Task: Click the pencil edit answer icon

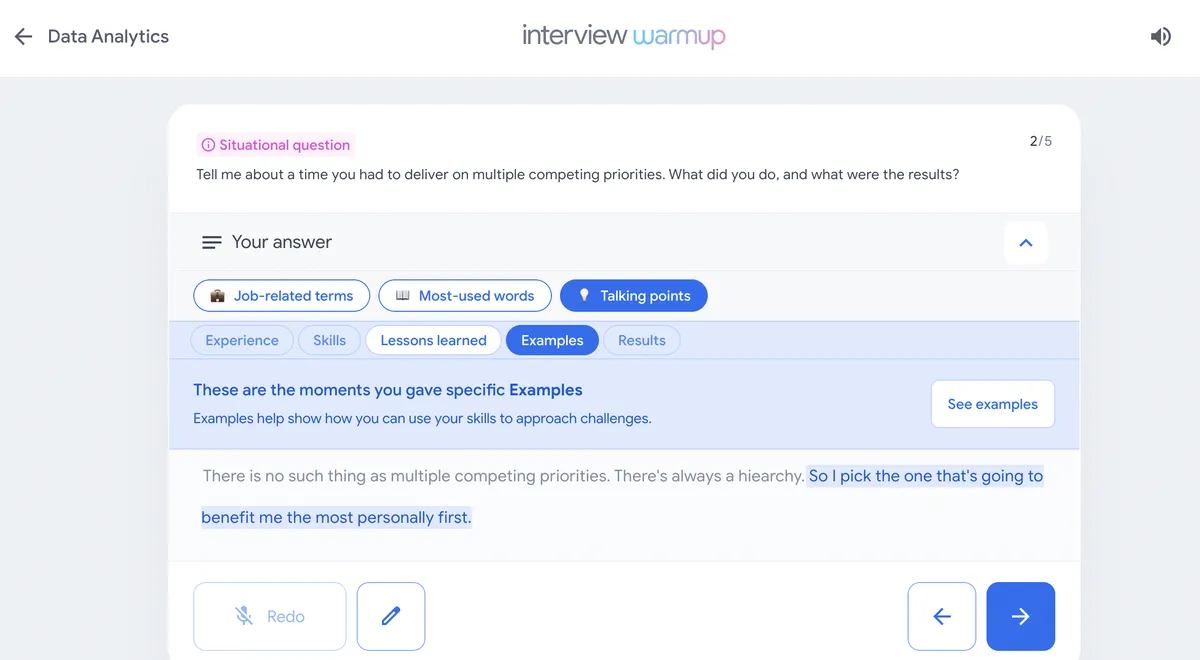Action: (x=391, y=616)
